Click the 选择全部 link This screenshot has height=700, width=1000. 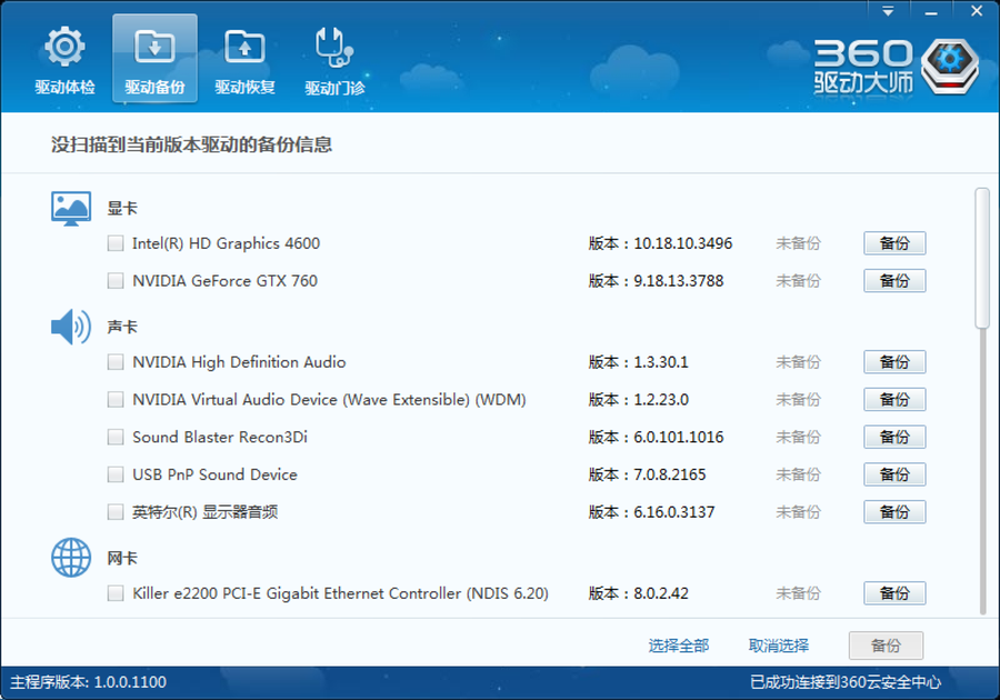tap(679, 646)
